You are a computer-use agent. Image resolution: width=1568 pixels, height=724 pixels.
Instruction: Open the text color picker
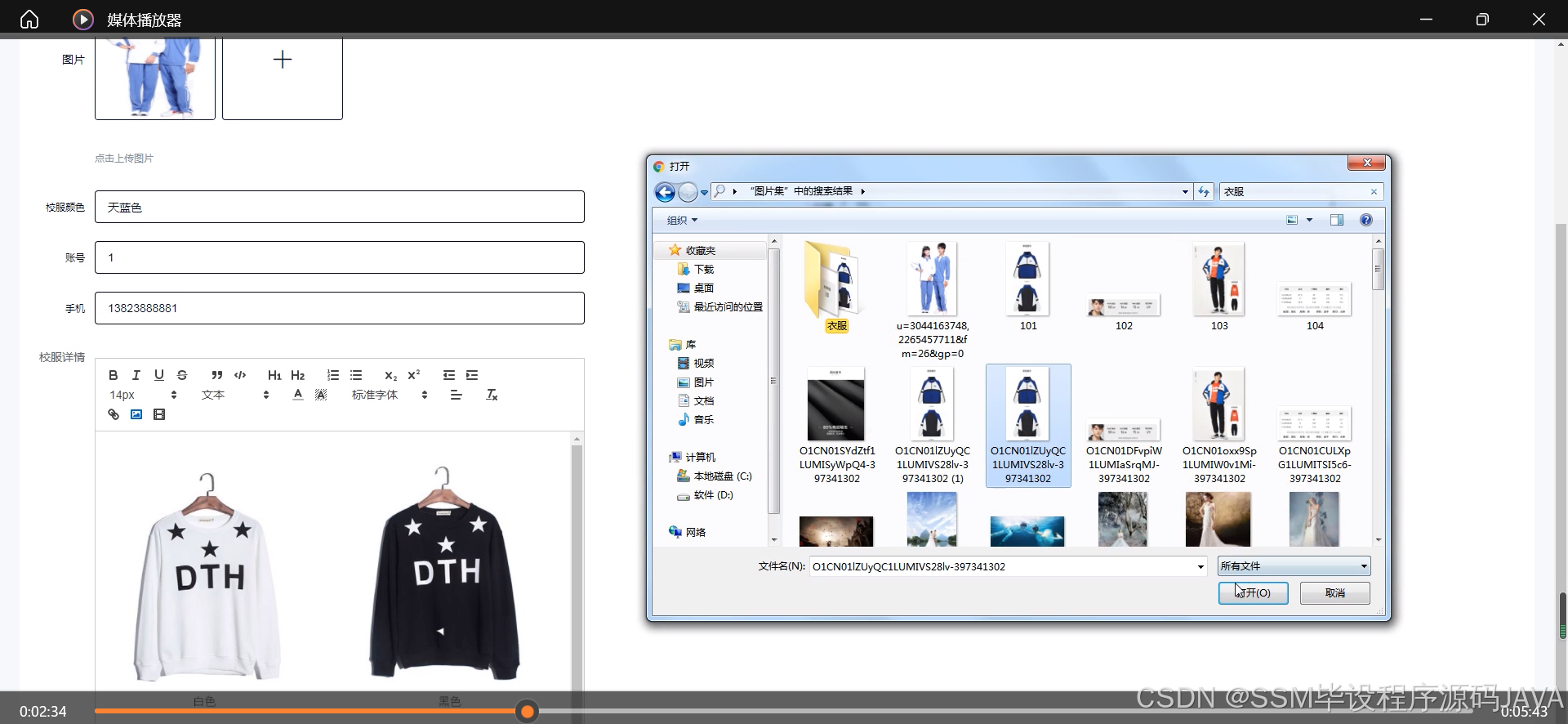click(298, 395)
